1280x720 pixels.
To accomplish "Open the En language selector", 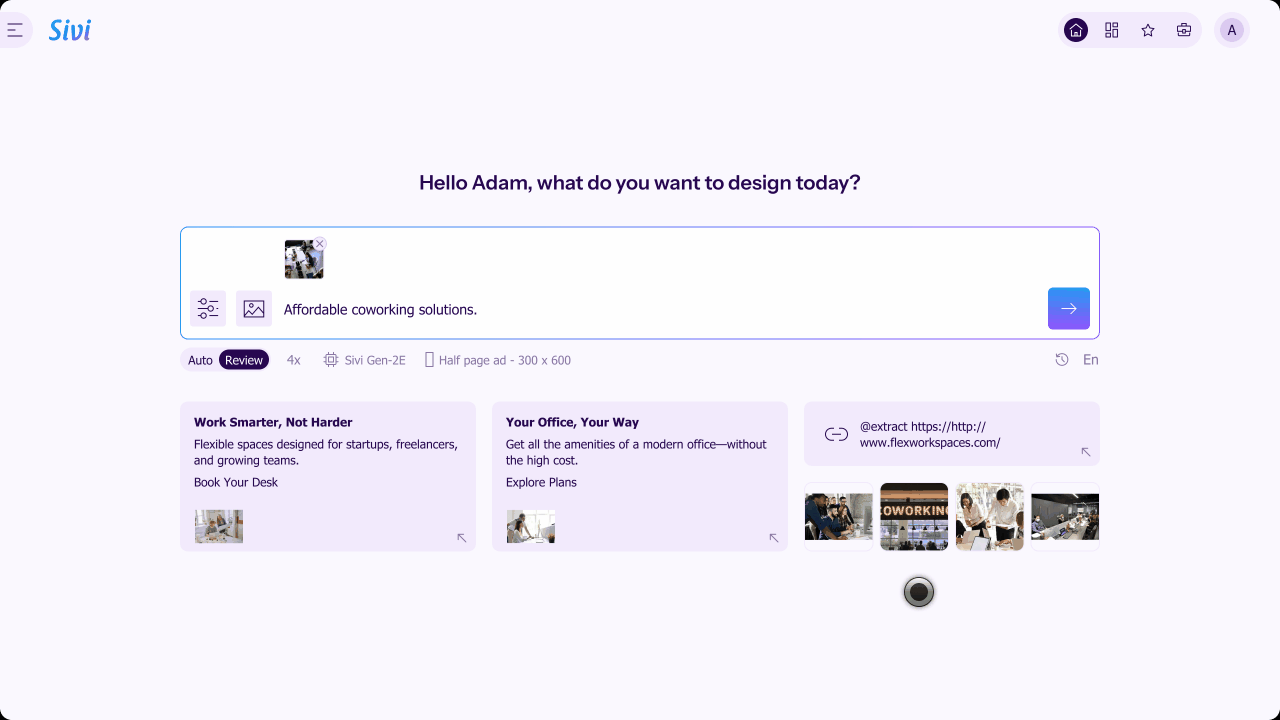I will [x=1091, y=360].
